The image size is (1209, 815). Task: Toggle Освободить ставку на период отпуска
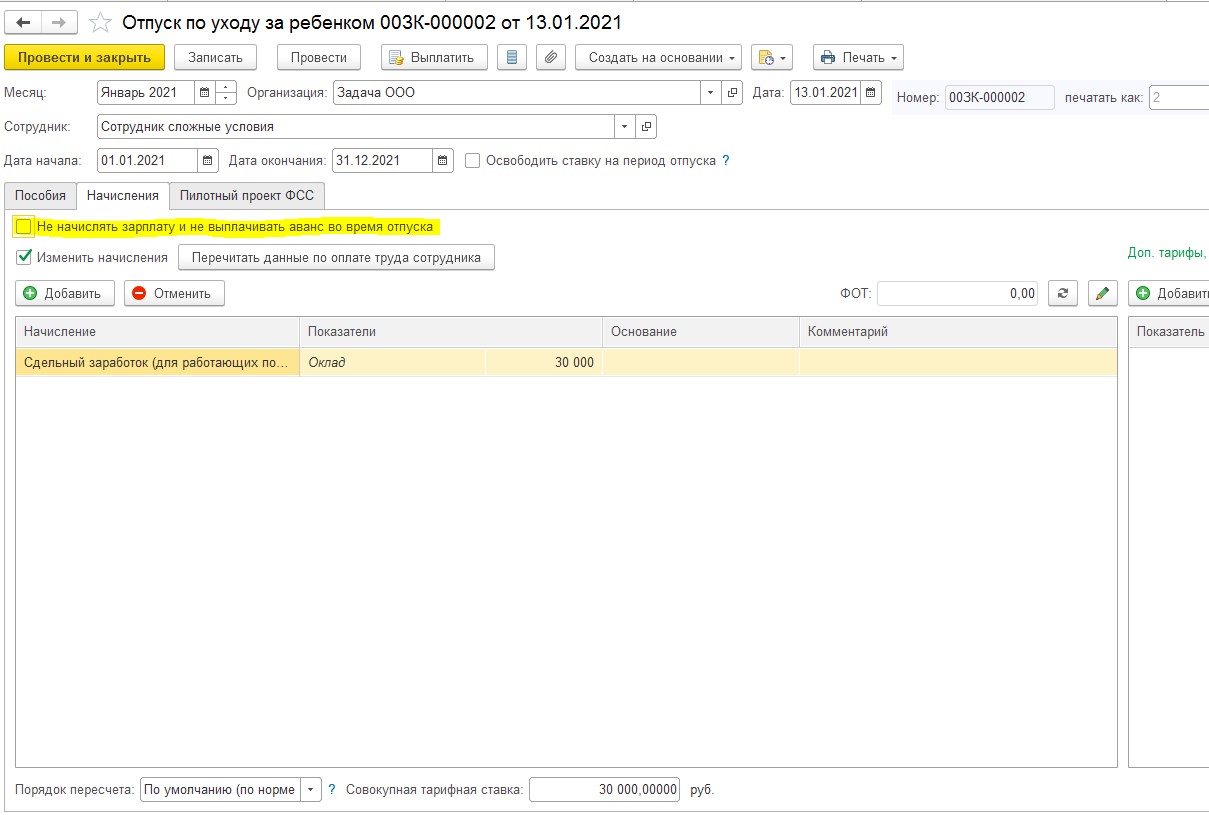point(473,160)
